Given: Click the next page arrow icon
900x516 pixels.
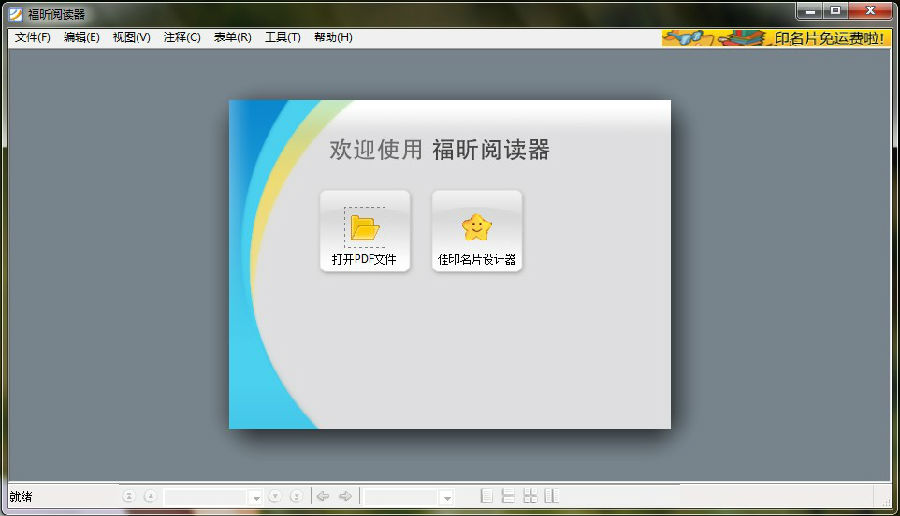Looking at the screenshot, I should pyautogui.click(x=275, y=496).
